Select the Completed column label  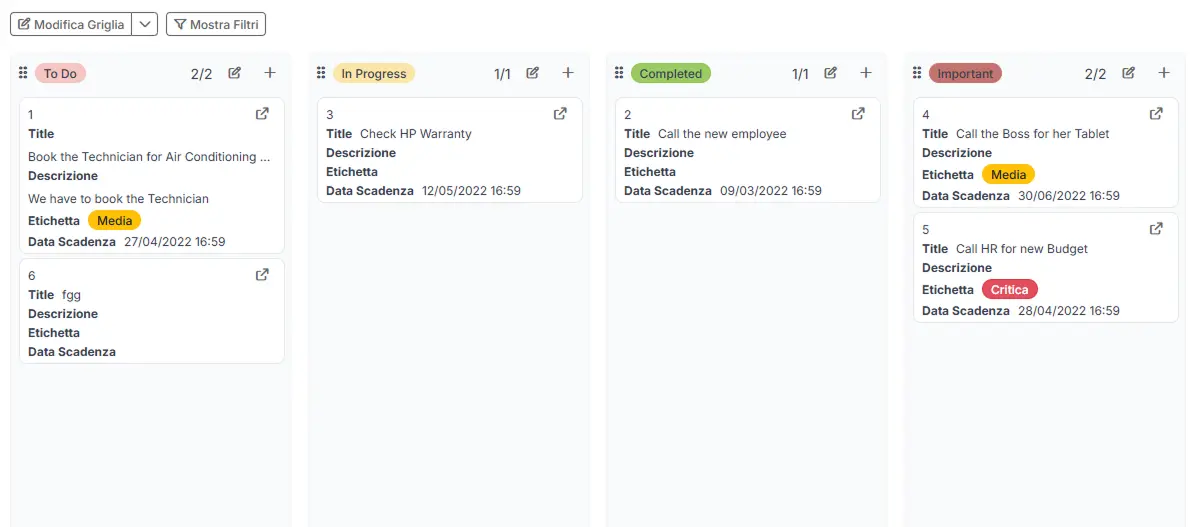(x=671, y=73)
